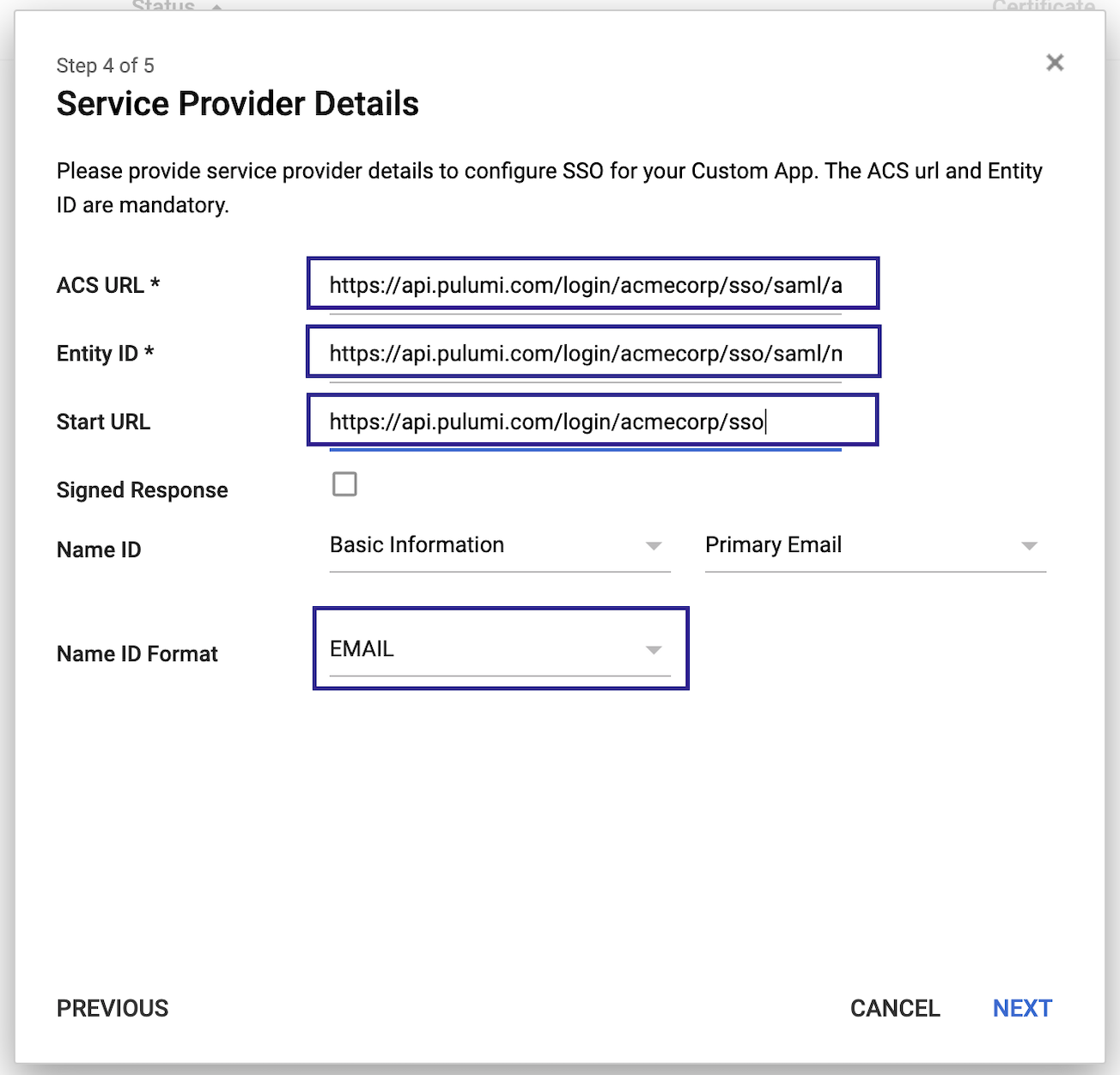The width and height of the screenshot is (1120, 1075).
Task: Click the NEXT button
Action: pyautogui.click(x=1022, y=1008)
